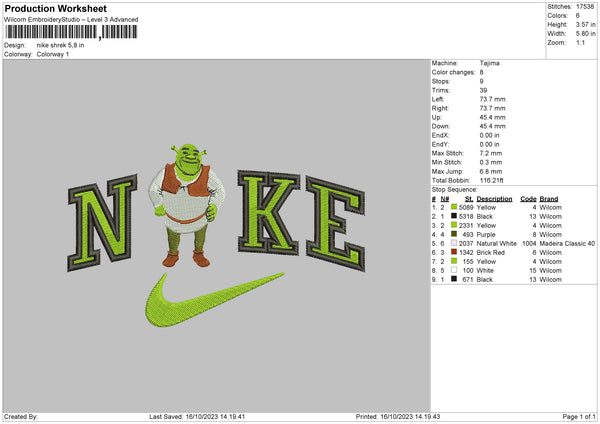Select the embroidered letter N in the preview

point(102,222)
